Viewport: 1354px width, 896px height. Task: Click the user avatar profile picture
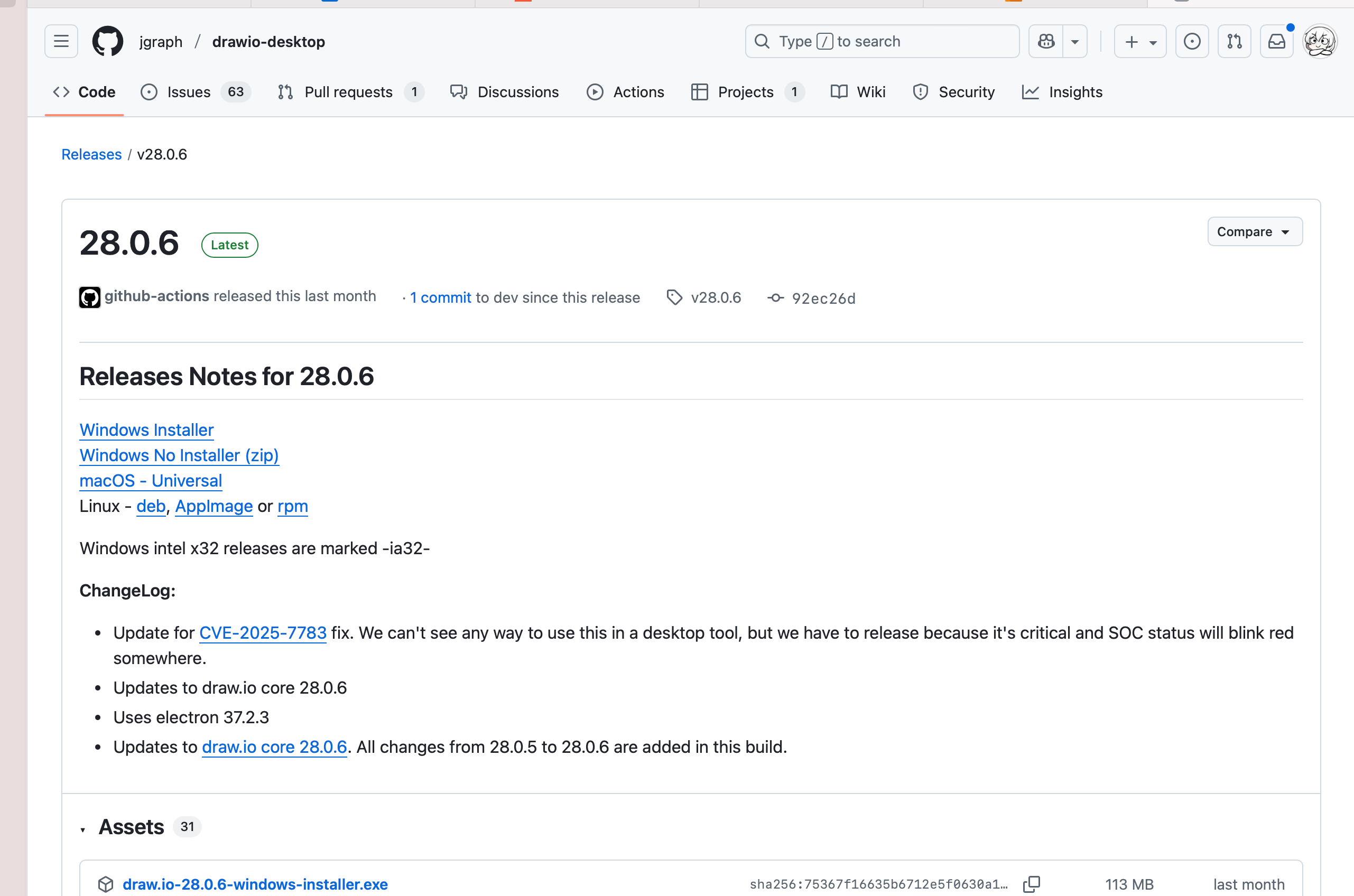click(1319, 41)
